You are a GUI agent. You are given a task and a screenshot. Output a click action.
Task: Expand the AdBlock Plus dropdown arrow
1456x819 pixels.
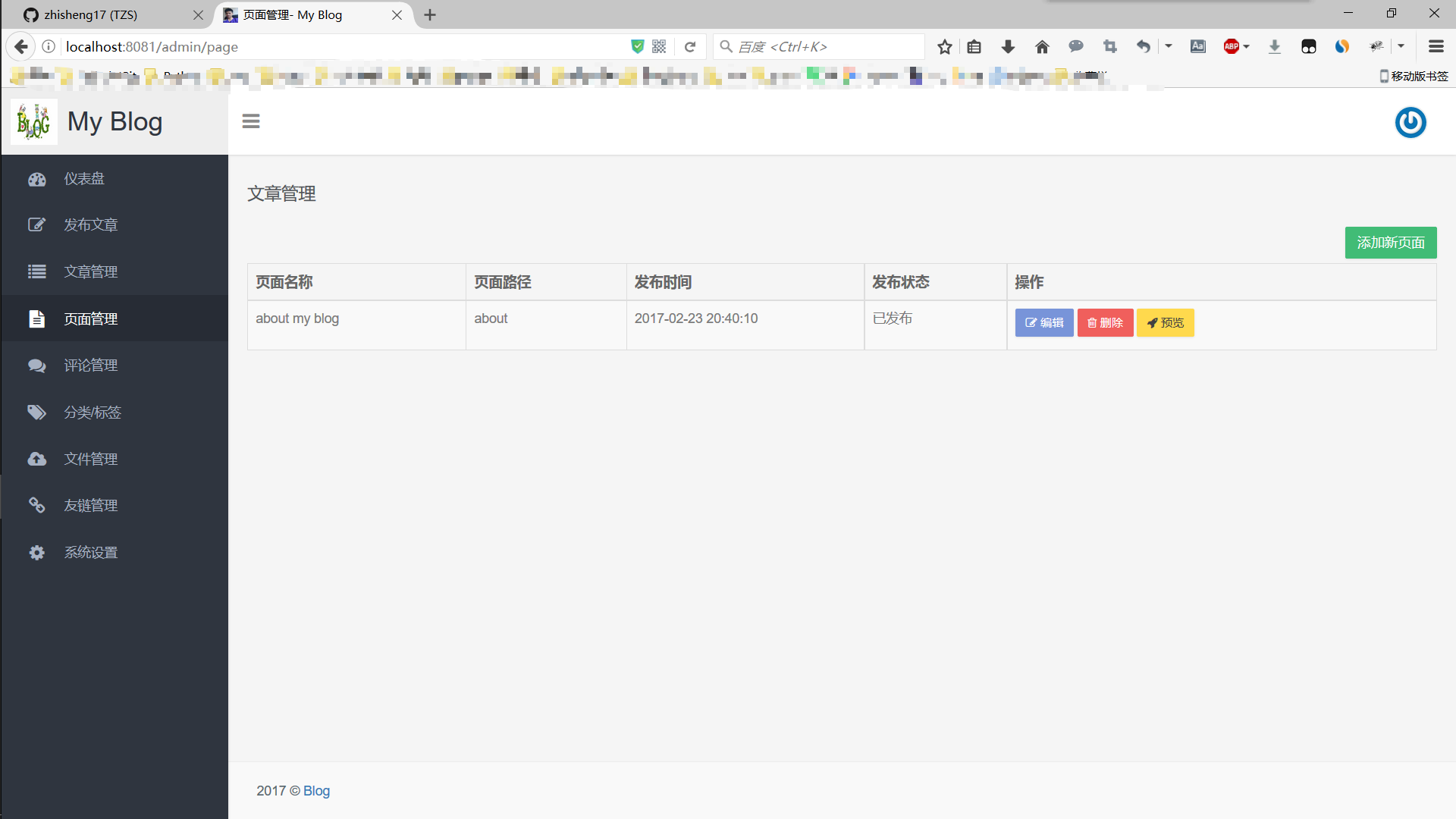coord(1247,47)
